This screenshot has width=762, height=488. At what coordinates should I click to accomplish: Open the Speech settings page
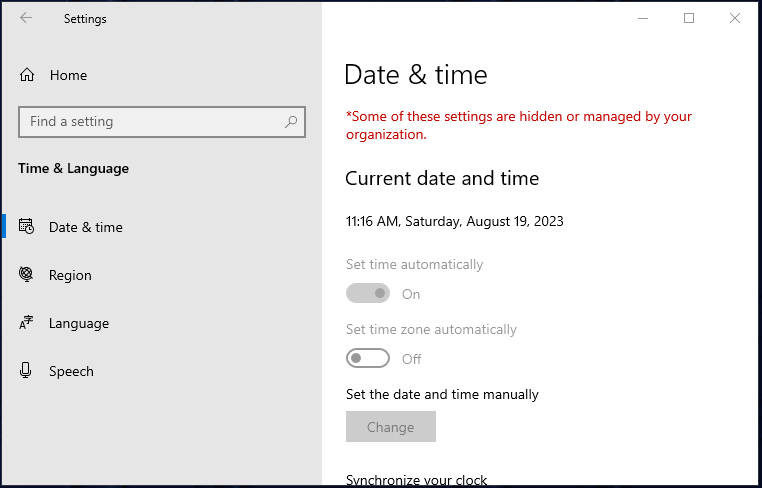pyautogui.click(x=161, y=371)
